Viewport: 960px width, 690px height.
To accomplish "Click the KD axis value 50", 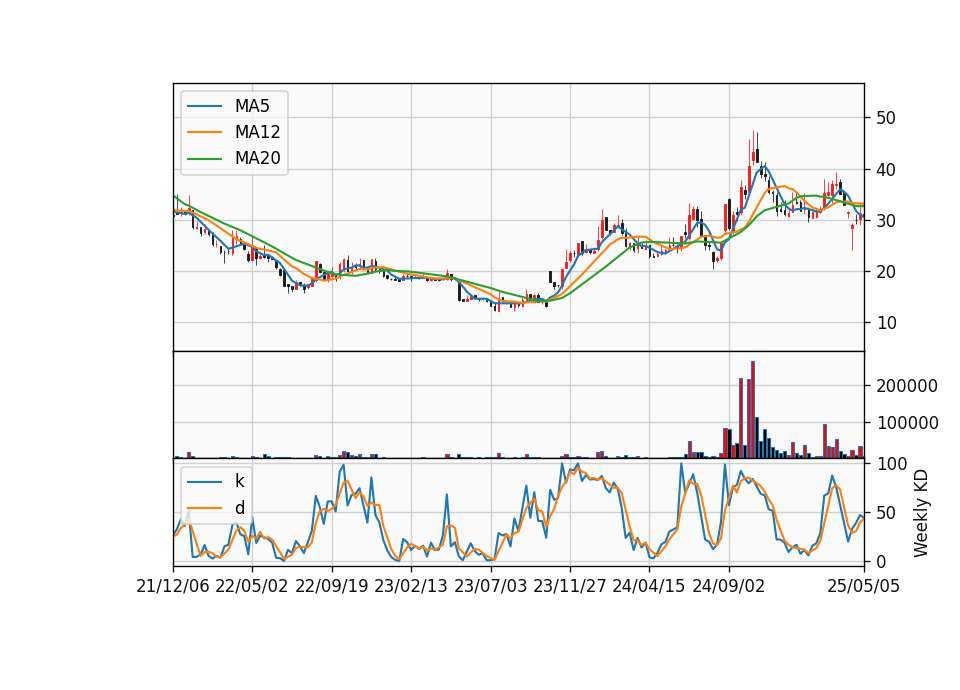I will tap(886, 512).
